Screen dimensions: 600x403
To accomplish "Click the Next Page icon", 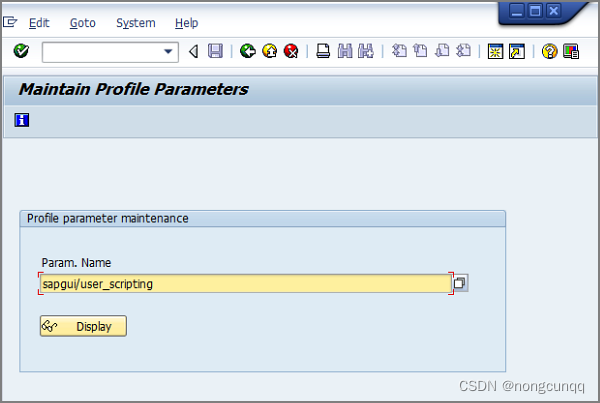I will point(442,51).
